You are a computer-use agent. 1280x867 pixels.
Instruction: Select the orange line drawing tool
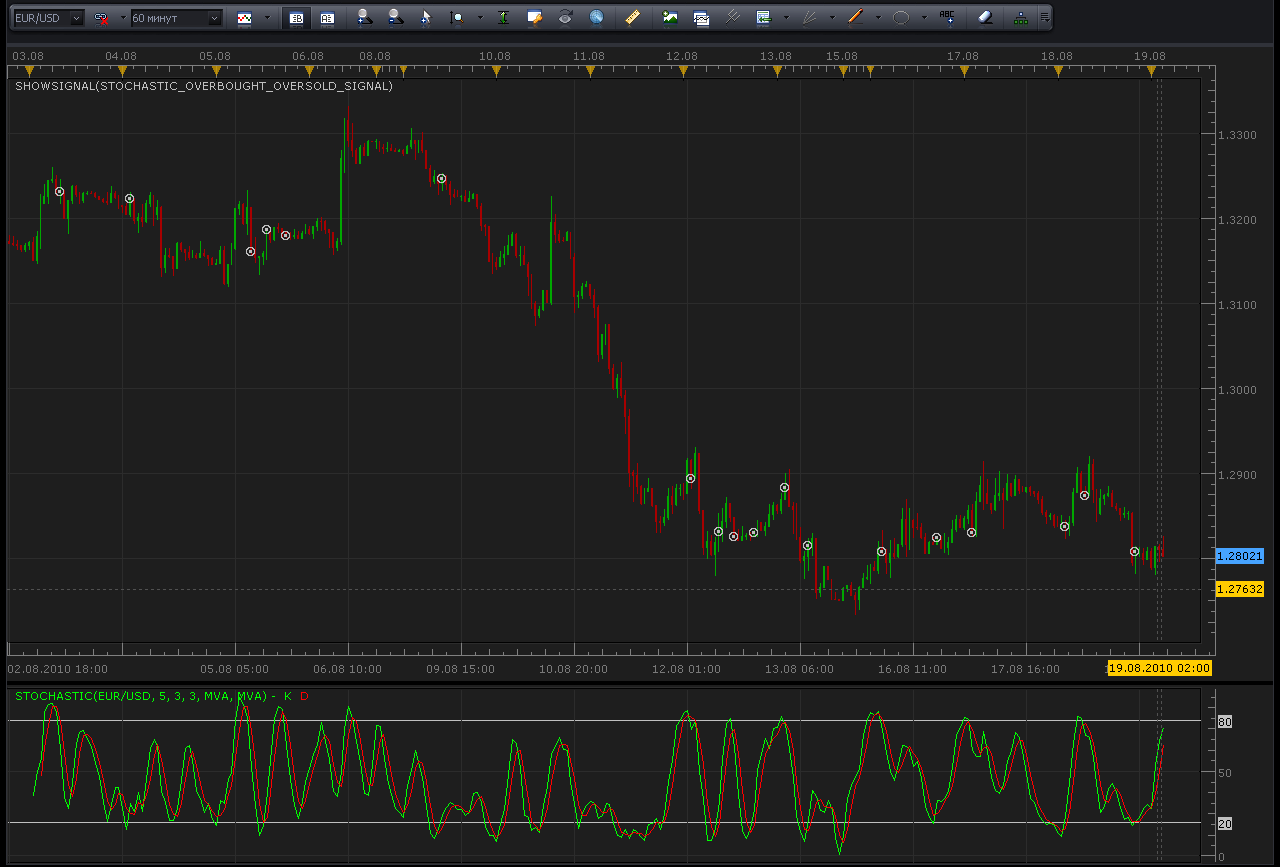click(855, 18)
